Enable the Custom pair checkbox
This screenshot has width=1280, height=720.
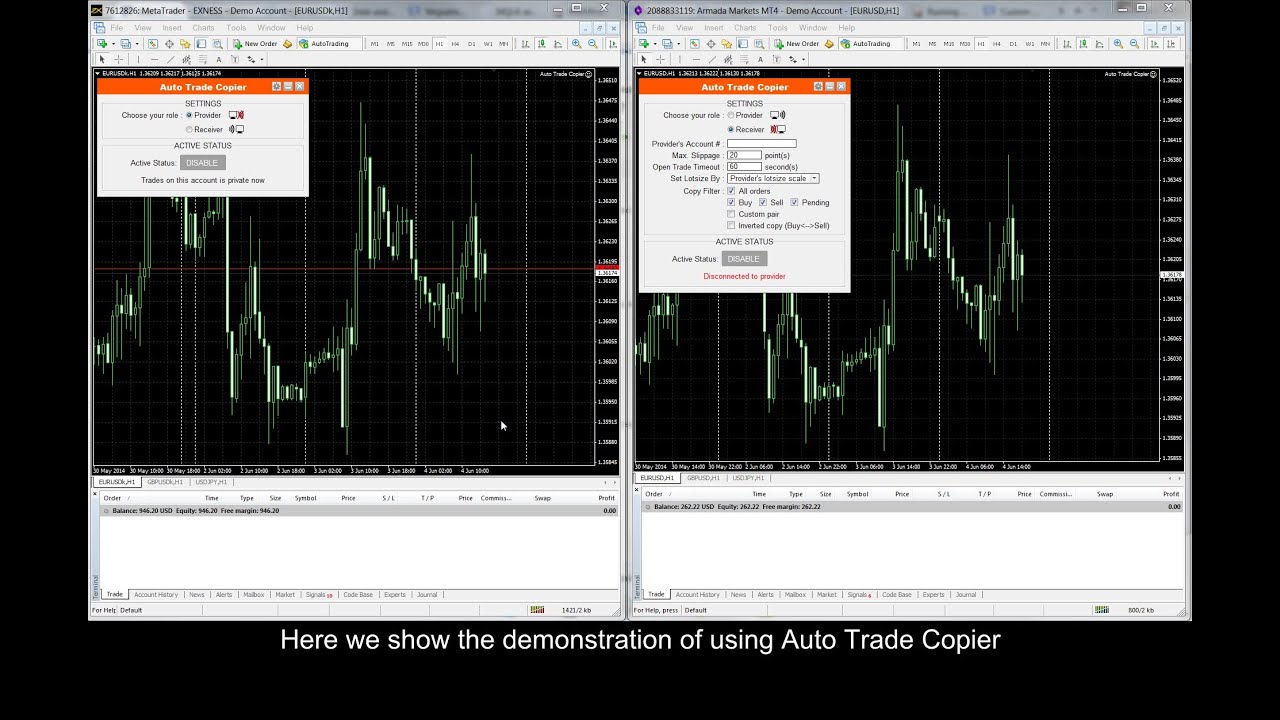[x=731, y=214]
